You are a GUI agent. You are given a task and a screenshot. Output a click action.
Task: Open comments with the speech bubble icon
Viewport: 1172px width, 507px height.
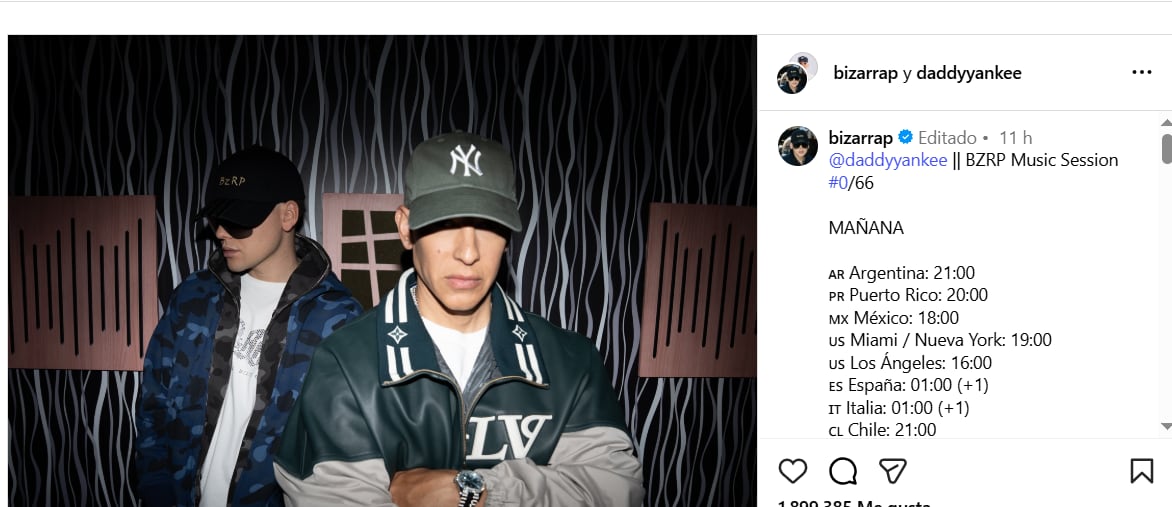pyautogui.click(x=843, y=471)
